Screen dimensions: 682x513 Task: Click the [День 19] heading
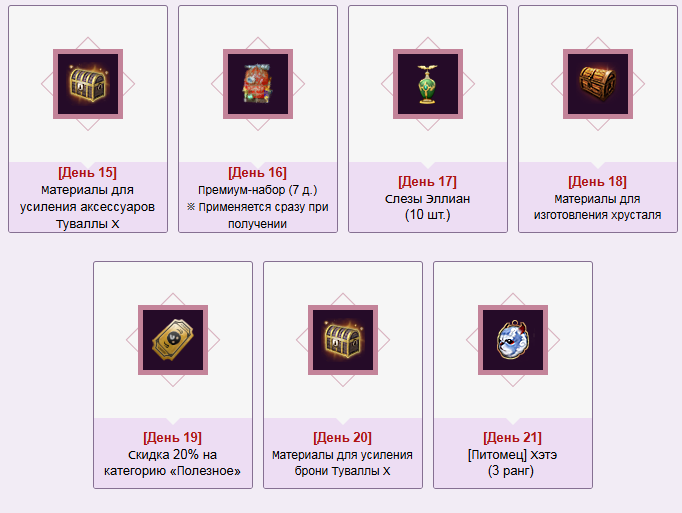pos(173,437)
